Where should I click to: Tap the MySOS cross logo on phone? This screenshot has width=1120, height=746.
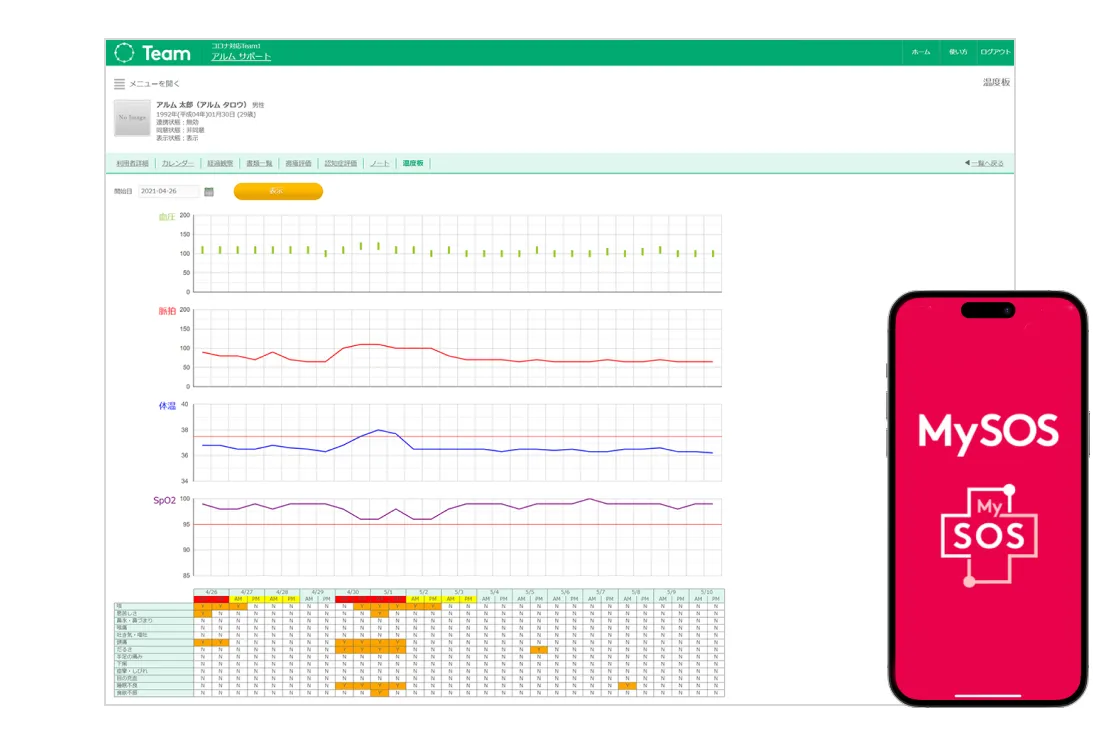coord(988,536)
